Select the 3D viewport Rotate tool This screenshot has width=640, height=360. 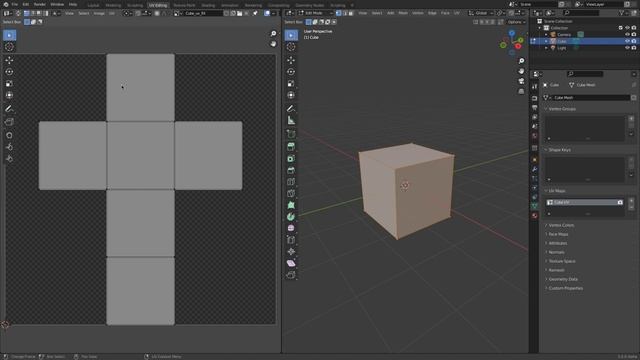(291, 72)
